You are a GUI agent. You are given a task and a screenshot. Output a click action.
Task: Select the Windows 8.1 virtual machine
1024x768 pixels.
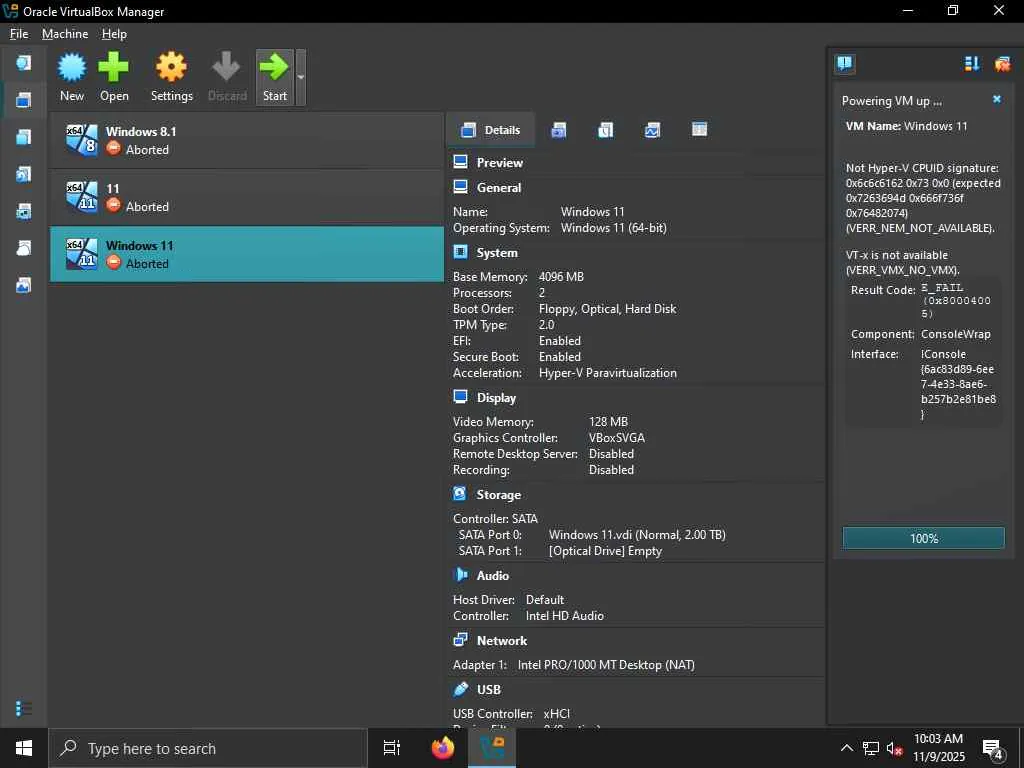(247, 140)
